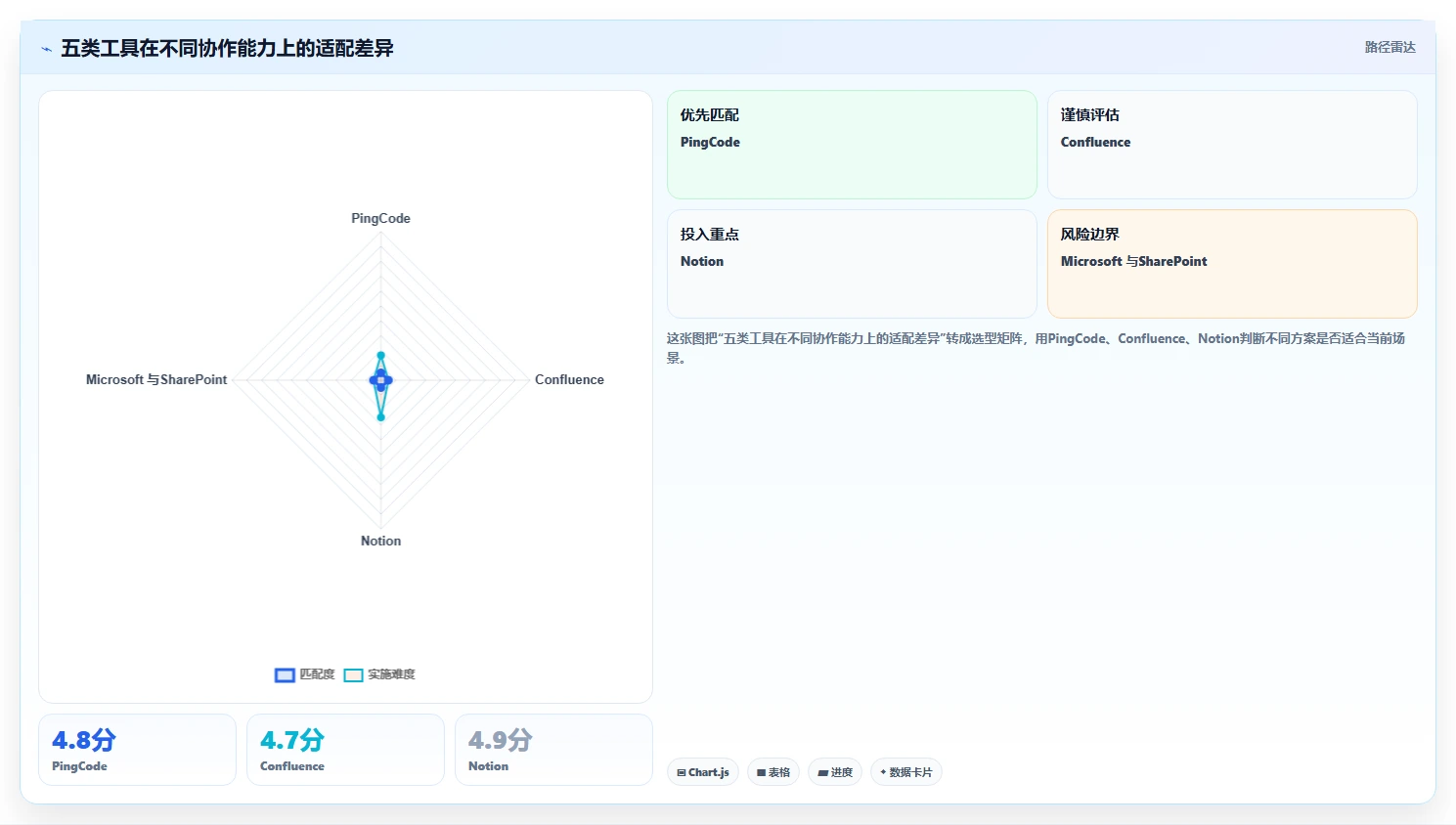The image size is (1456, 825).
Task: Click the 风险边界 heading text
Action: click(x=1090, y=235)
